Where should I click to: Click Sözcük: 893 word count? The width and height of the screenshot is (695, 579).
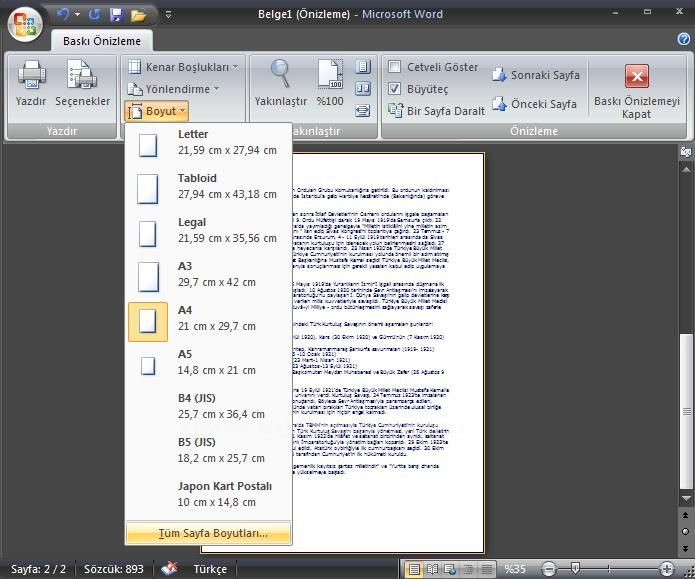click(114, 569)
